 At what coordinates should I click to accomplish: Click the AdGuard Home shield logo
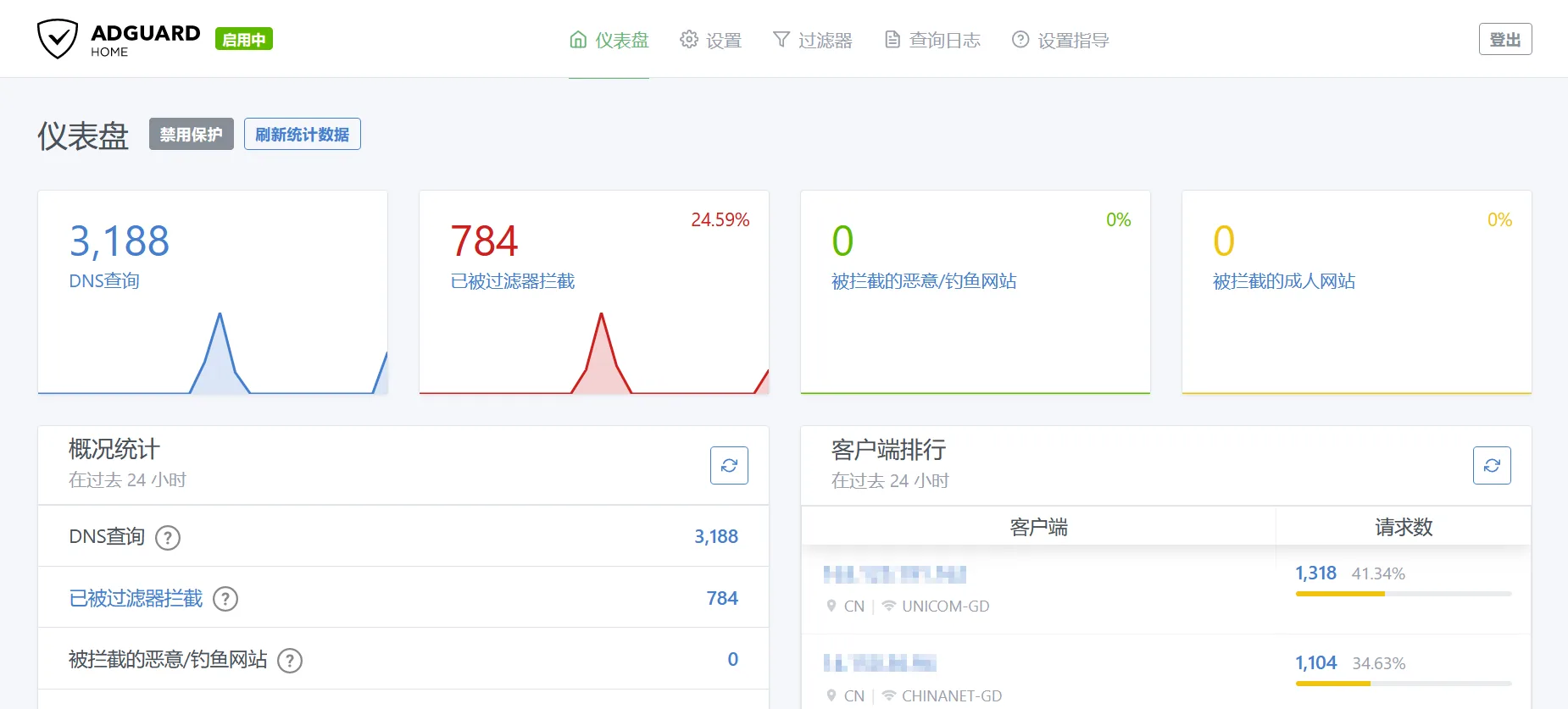tap(58, 39)
